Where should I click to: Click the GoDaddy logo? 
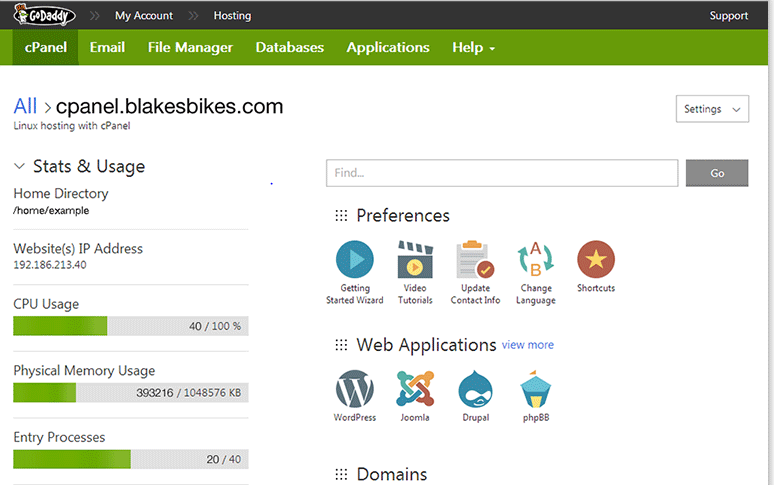44,15
